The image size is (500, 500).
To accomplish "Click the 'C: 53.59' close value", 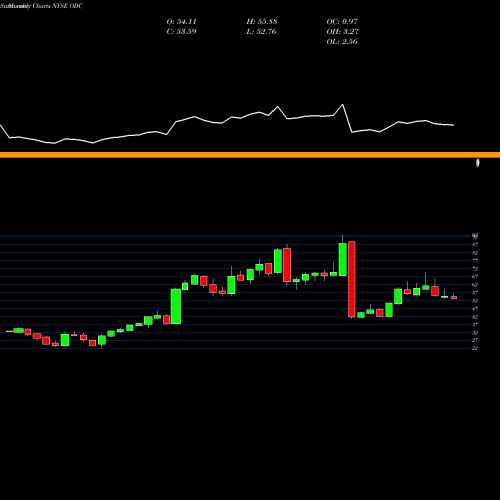I will point(181,32).
